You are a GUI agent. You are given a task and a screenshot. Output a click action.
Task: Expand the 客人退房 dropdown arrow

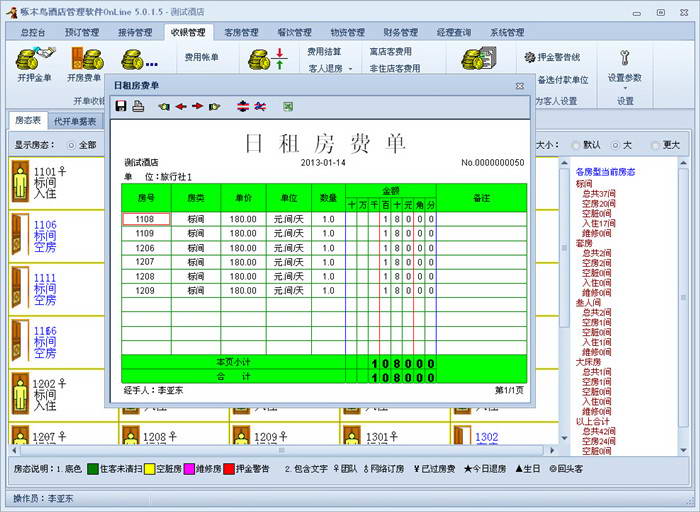point(350,69)
